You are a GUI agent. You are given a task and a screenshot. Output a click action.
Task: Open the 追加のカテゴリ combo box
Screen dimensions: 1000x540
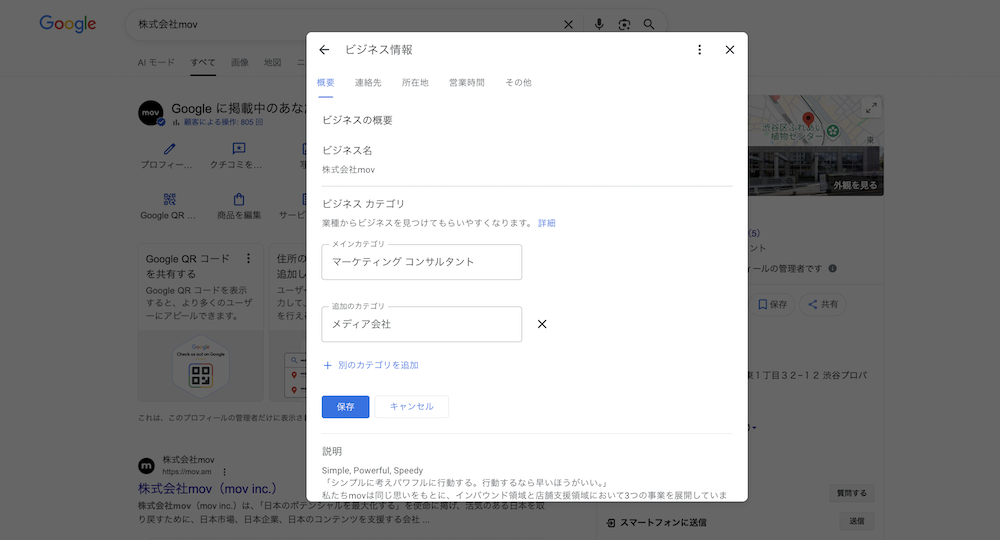click(421, 324)
